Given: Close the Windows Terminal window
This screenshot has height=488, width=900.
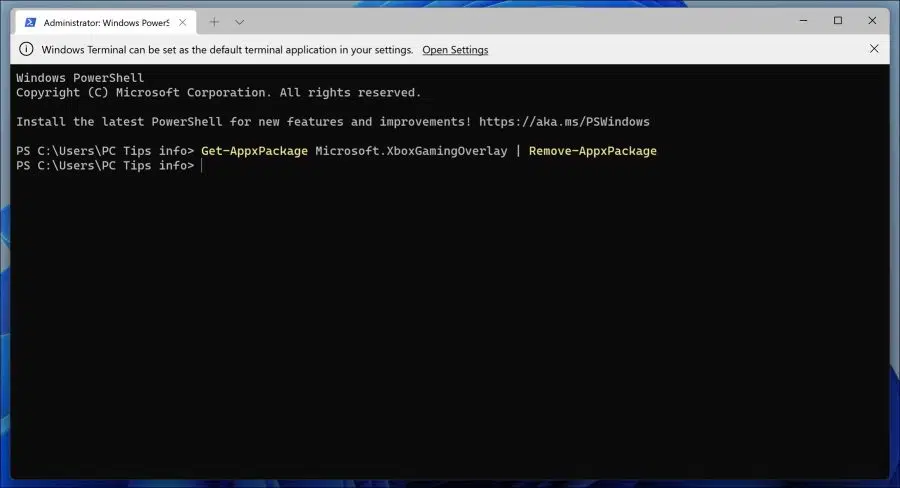Looking at the screenshot, I should tap(872, 21).
